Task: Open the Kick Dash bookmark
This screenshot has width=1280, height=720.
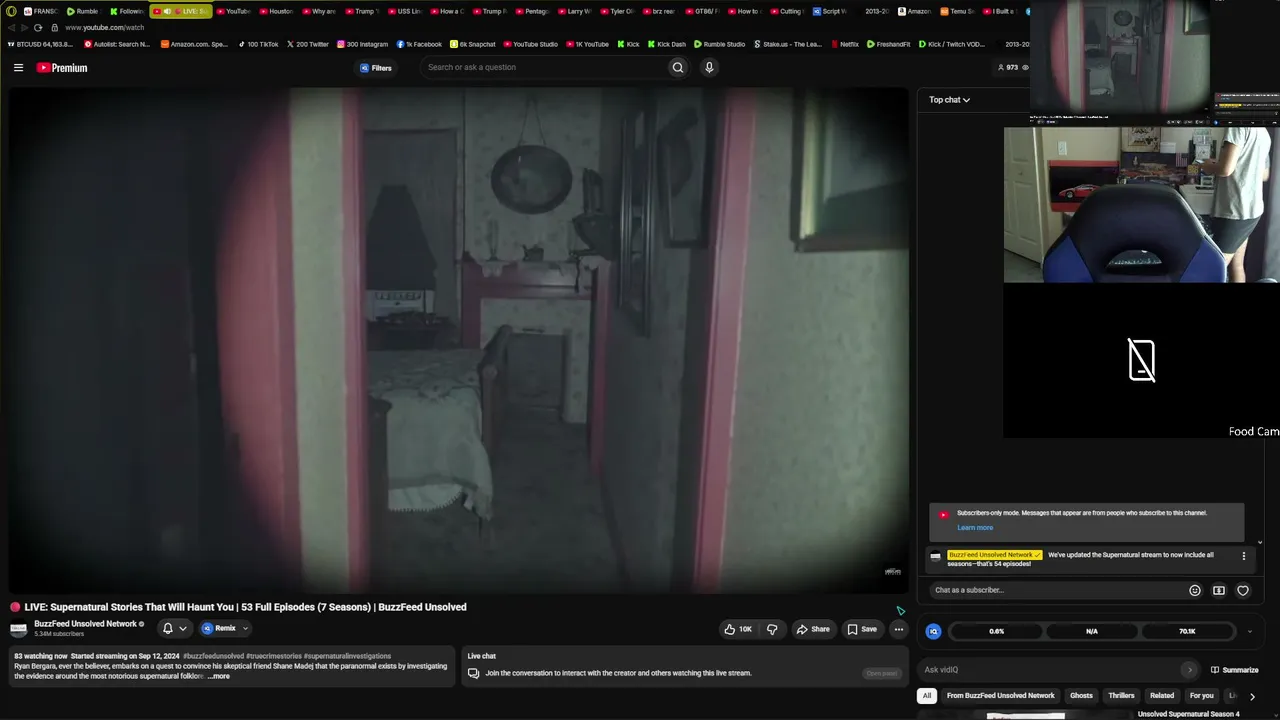Action: click(x=666, y=44)
